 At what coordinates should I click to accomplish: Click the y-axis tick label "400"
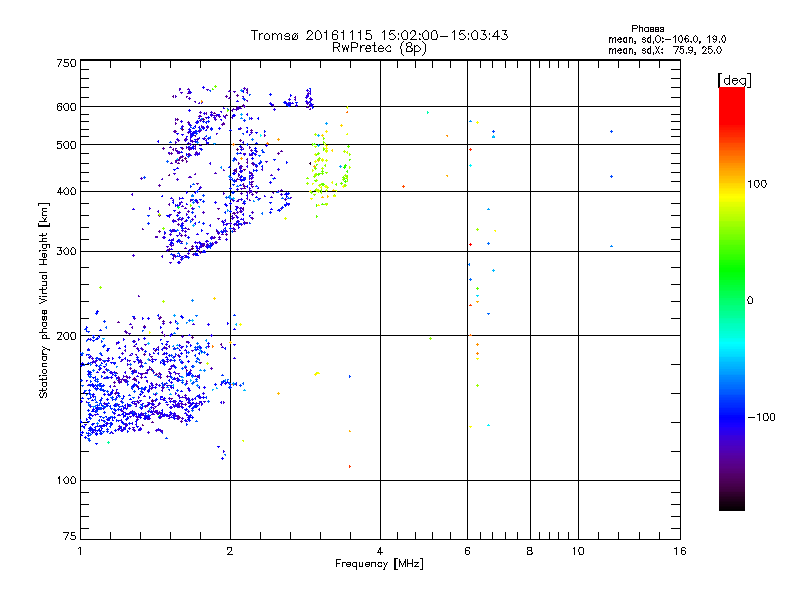[66, 191]
